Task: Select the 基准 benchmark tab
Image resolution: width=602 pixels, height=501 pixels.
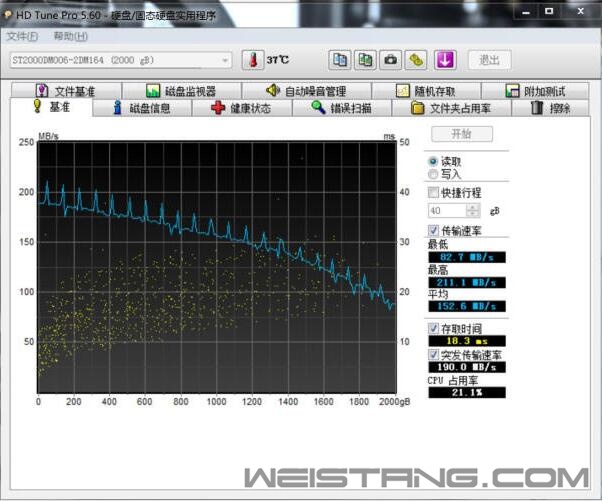Action: click(x=51, y=107)
